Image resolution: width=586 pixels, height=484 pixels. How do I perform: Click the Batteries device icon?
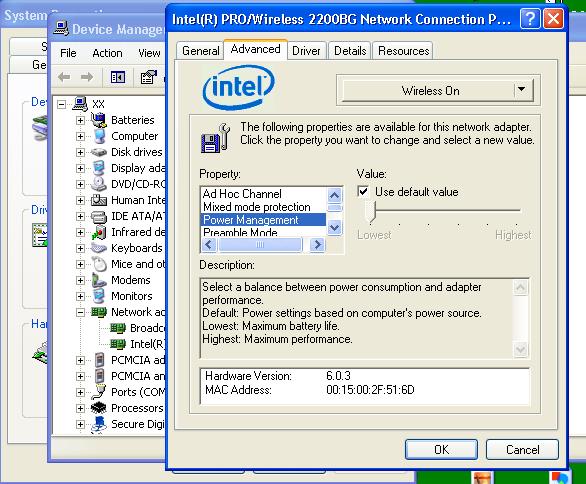pos(99,120)
